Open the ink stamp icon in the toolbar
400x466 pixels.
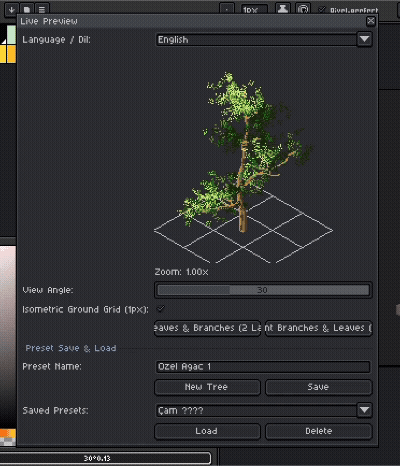(x=283, y=9)
